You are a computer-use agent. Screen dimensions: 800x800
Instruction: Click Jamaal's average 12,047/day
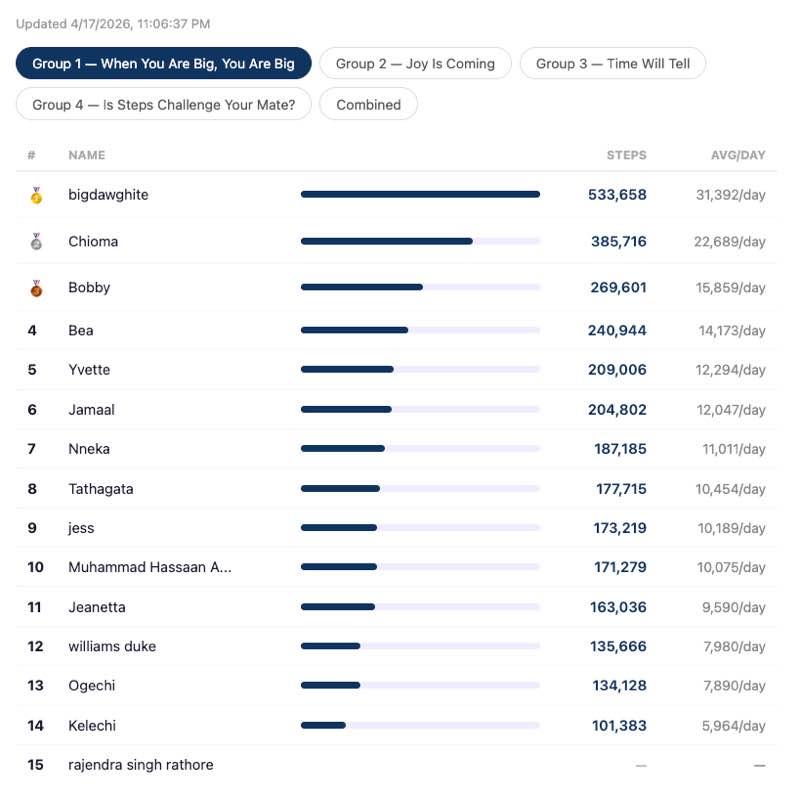point(731,410)
